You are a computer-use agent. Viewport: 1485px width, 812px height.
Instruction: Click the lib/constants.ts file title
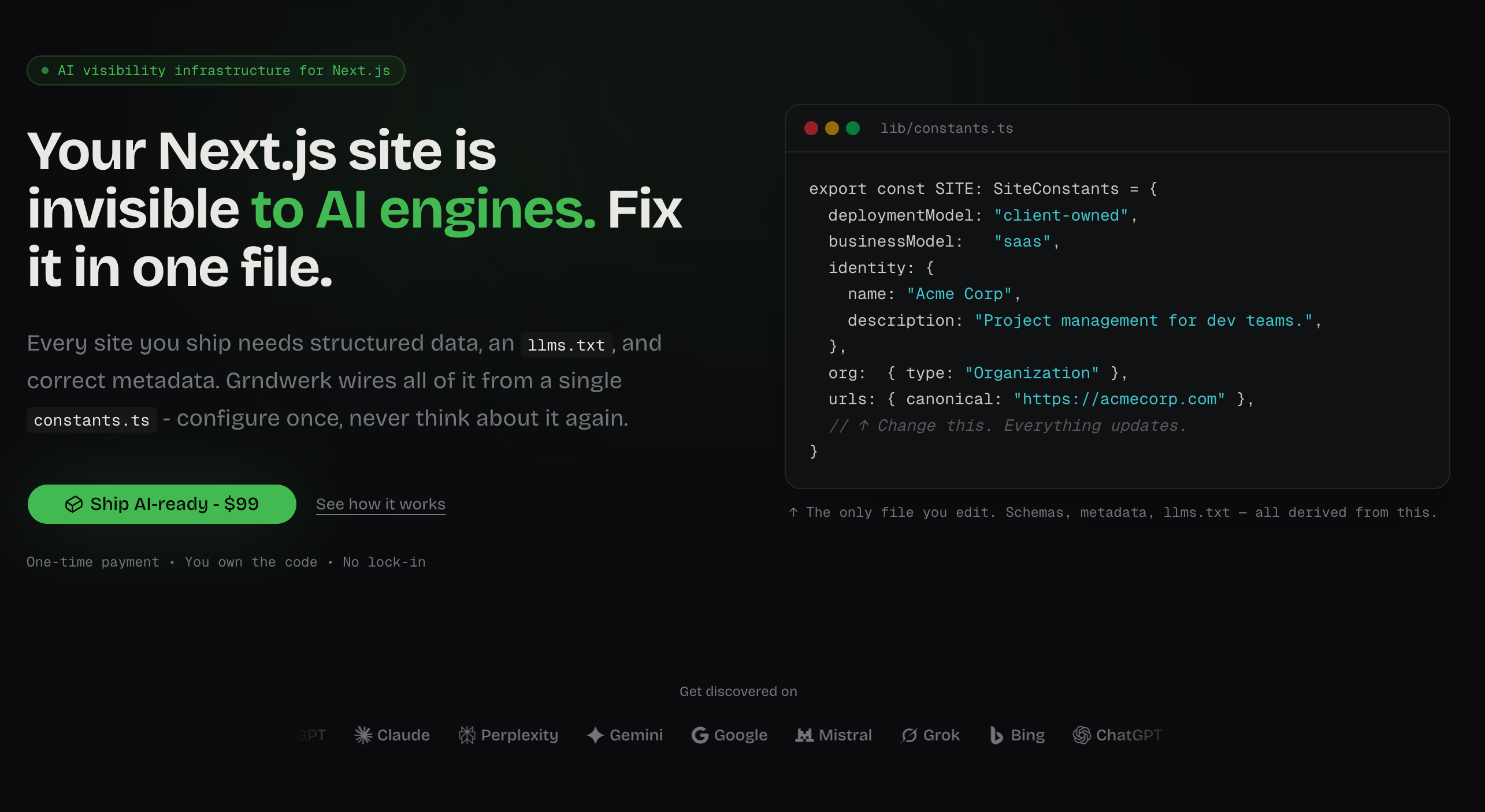point(946,128)
